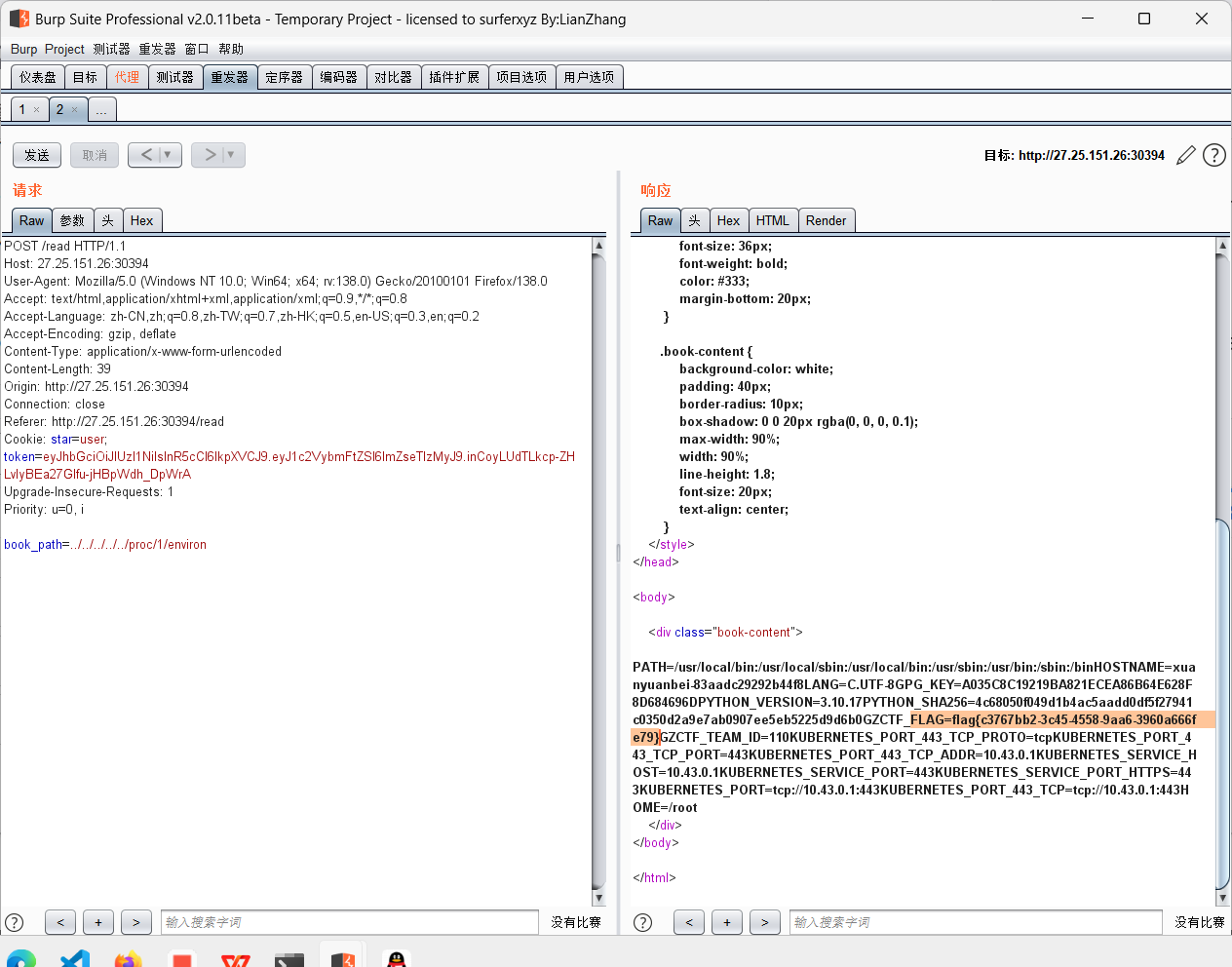The width and height of the screenshot is (1232, 967).
Task: Open the Firefox taskbar icon
Action: pos(128,959)
